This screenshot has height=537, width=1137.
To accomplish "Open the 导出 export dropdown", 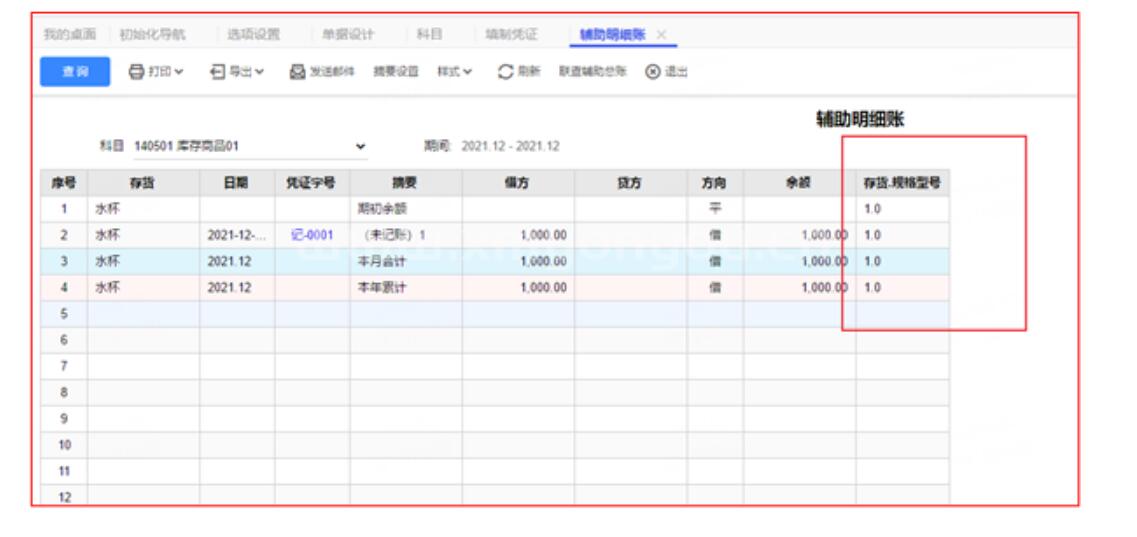I will (x=237, y=72).
